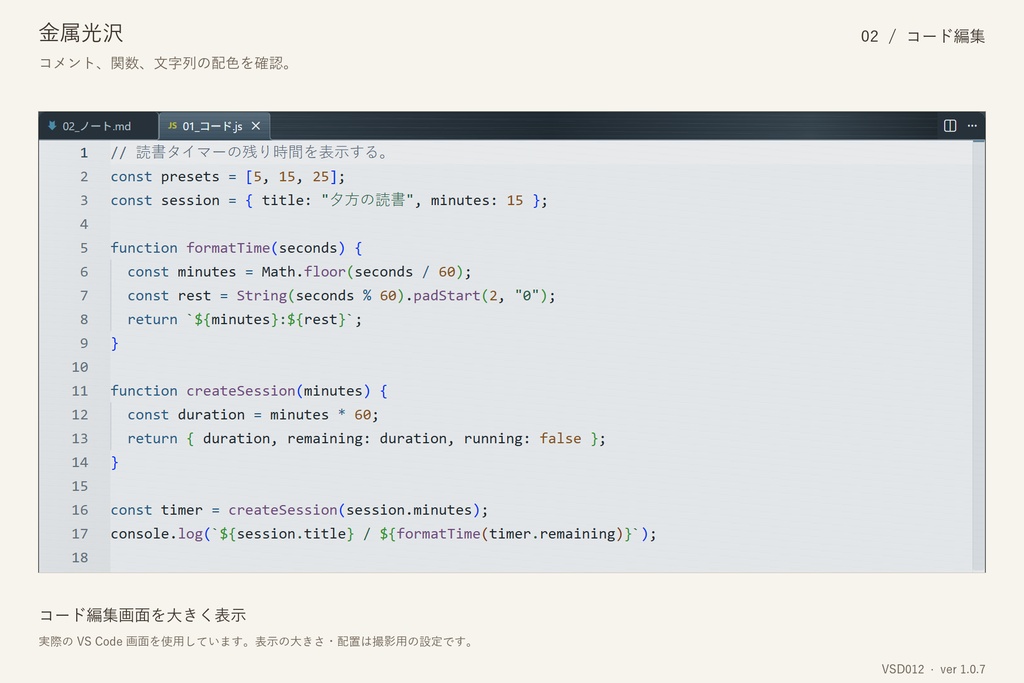Viewport: 1024px width, 683px height.
Task: Click the return keyword on line 8
Action: pos(152,319)
